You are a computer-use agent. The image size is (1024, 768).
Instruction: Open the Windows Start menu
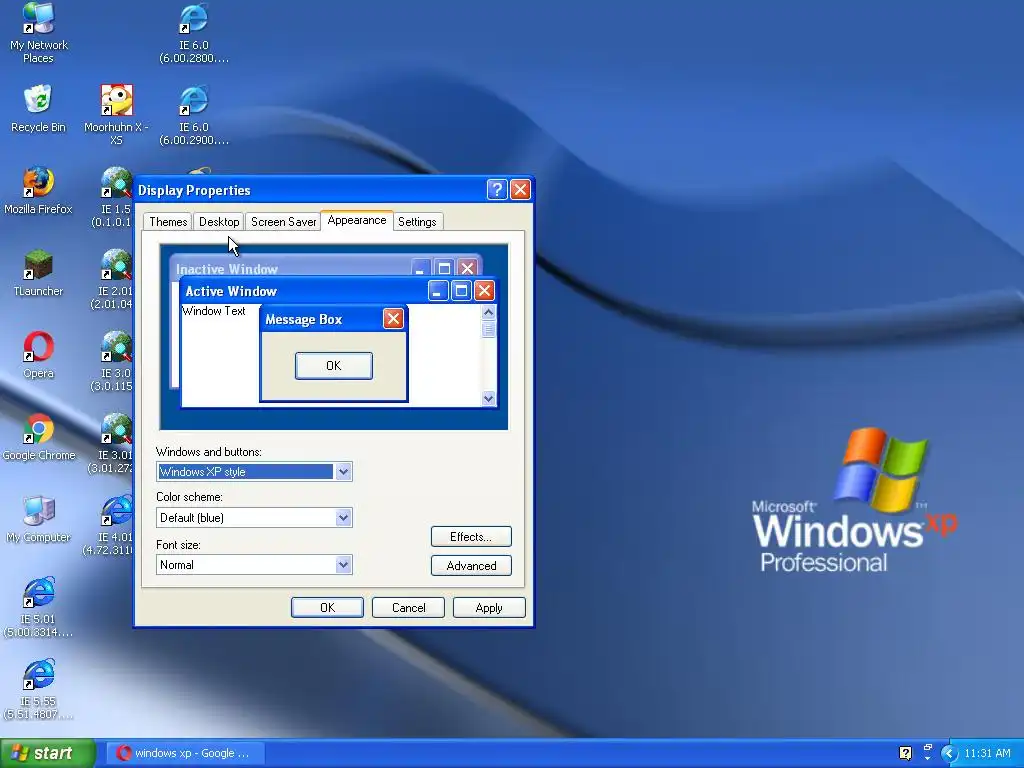click(47, 753)
